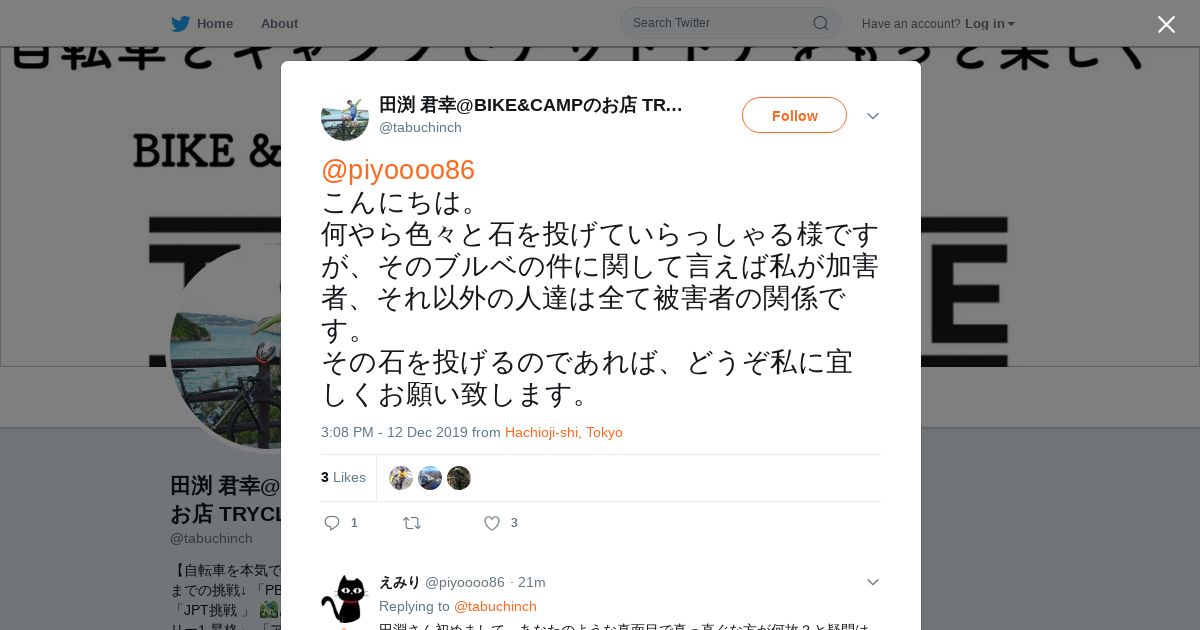Expand the tweet options chevron beside Follow
This screenshot has height=630, width=1200.
873,116
